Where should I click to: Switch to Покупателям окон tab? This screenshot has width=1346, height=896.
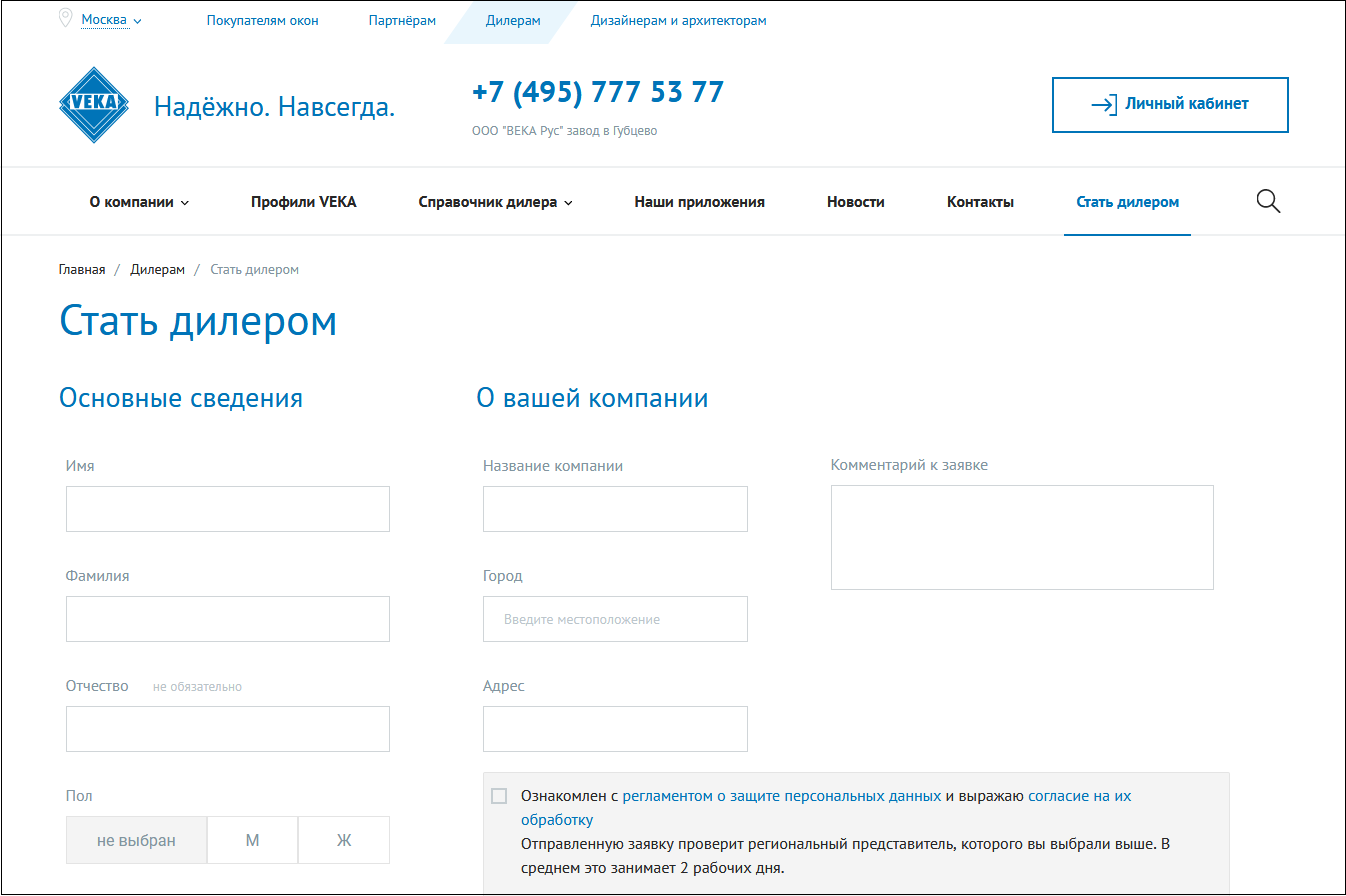tap(262, 20)
